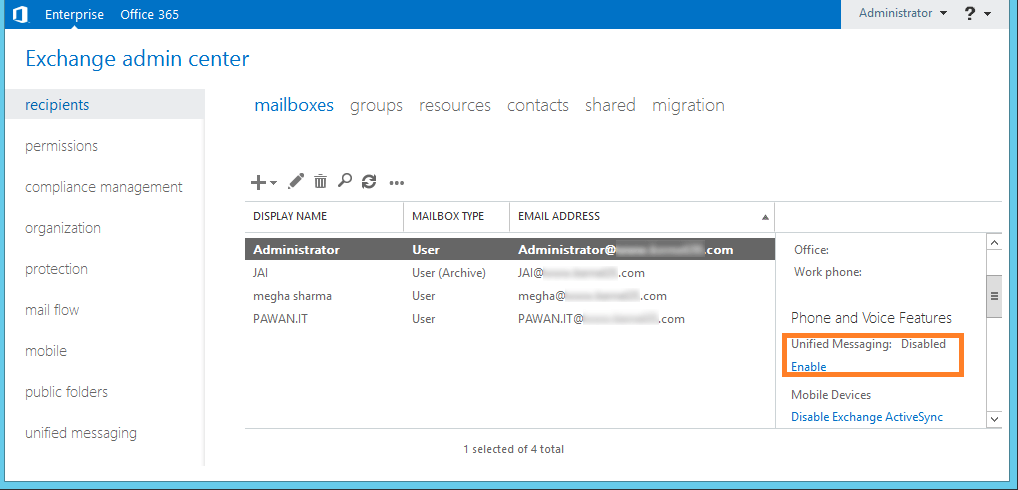This screenshot has width=1018, height=490.
Task: Open the migration tab
Action: (688, 105)
